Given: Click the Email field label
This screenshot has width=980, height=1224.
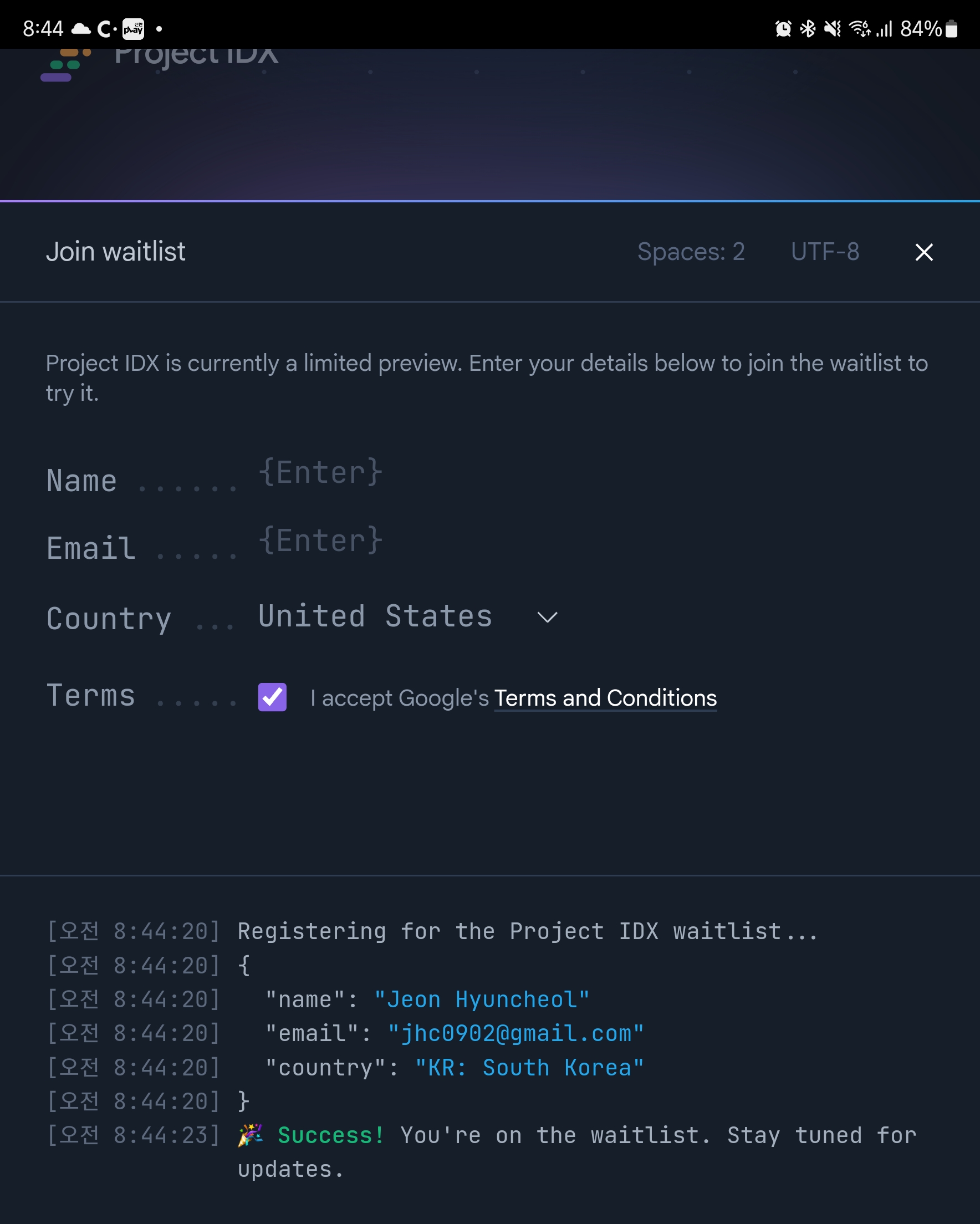Looking at the screenshot, I should 91,549.
